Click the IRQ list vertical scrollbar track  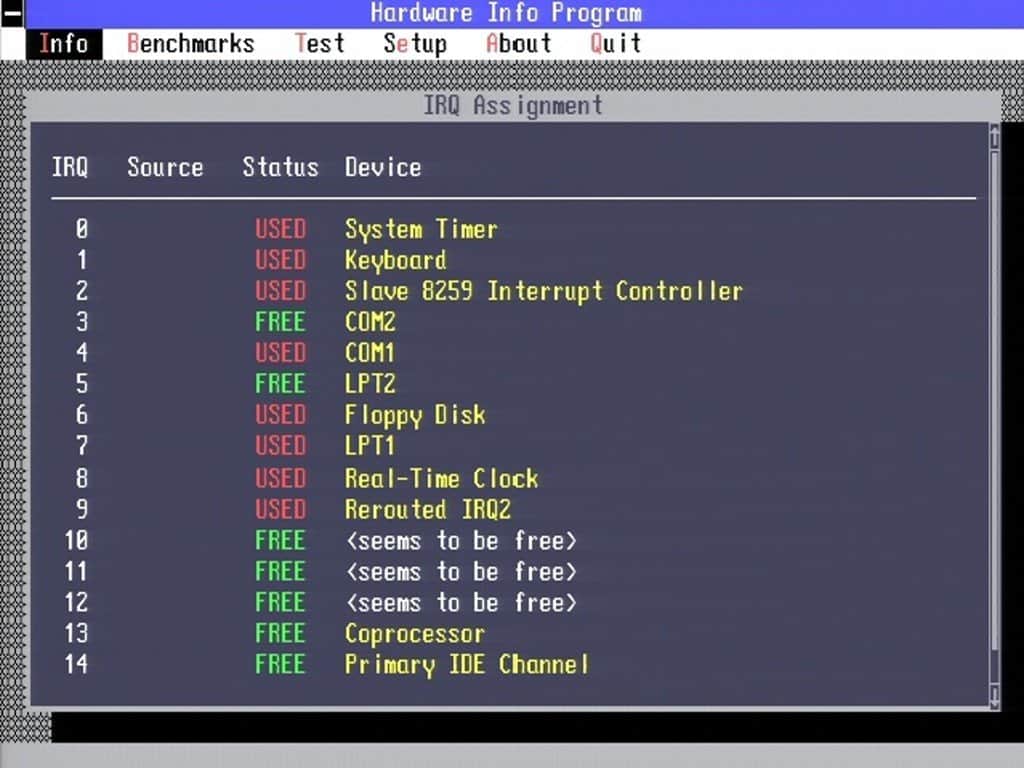point(994,417)
